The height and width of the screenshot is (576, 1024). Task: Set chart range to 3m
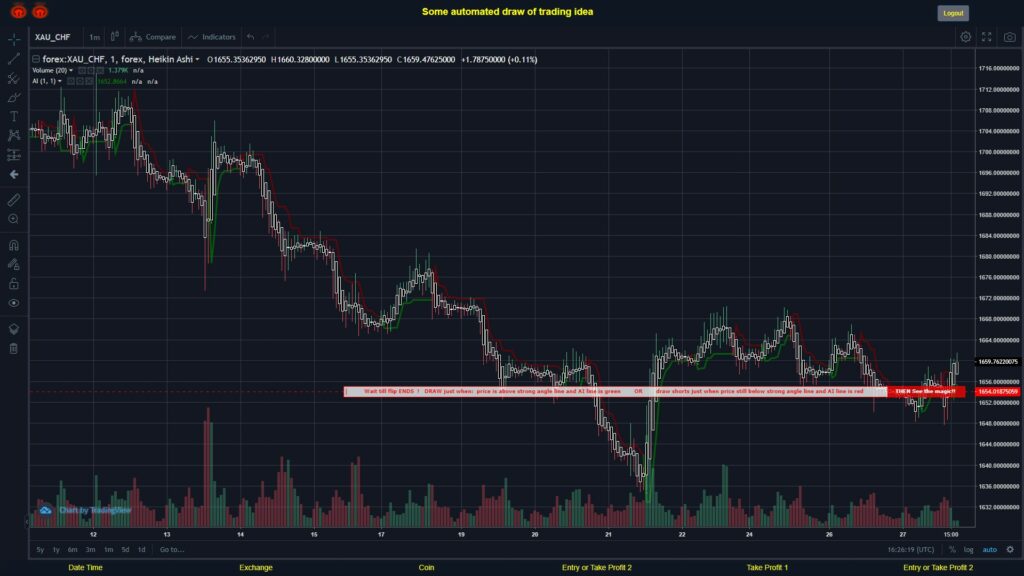[91, 549]
